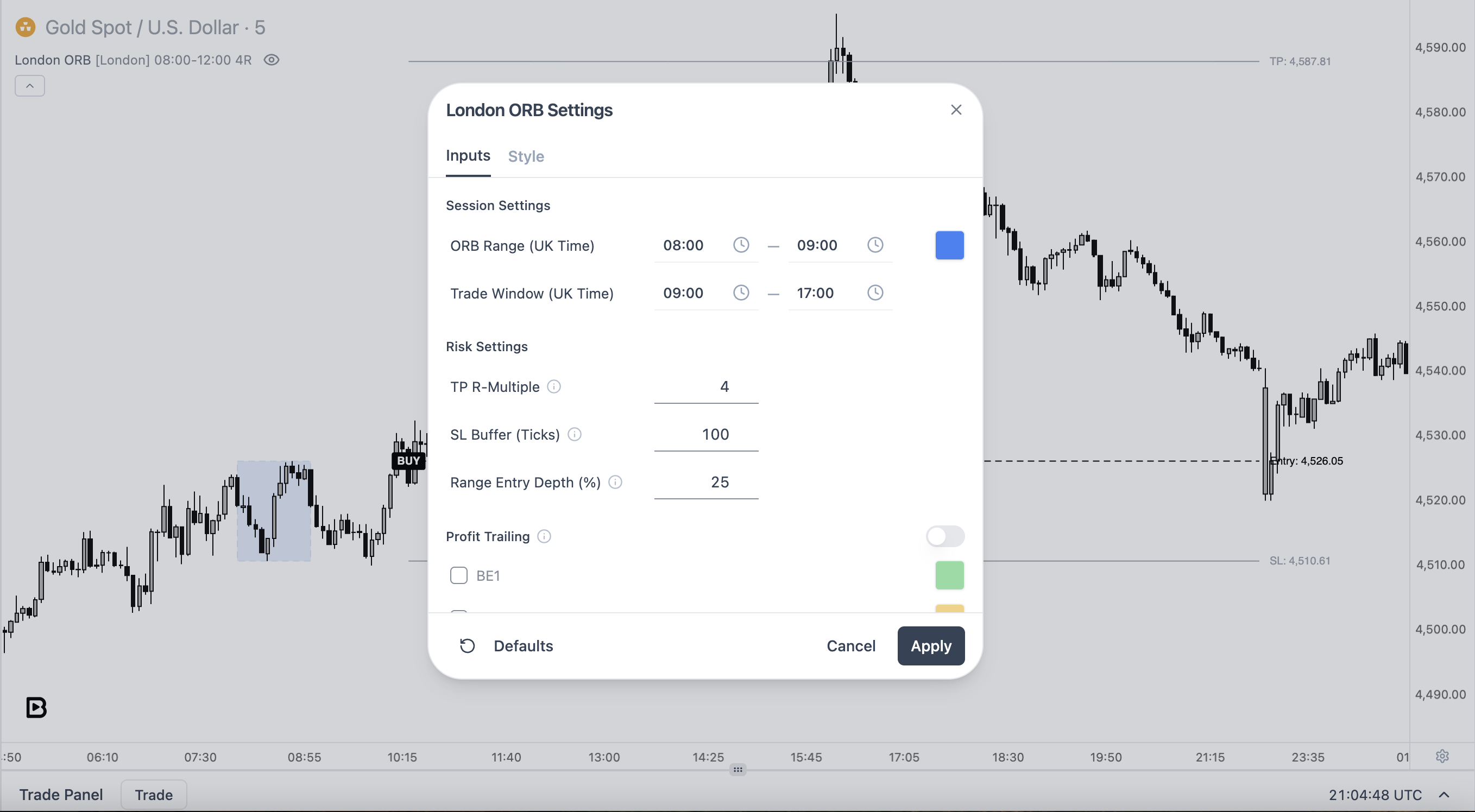The height and width of the screenshot is (812, 1475).
Task: Toggle London ORB indicator visibility eye
Action: 272,60
